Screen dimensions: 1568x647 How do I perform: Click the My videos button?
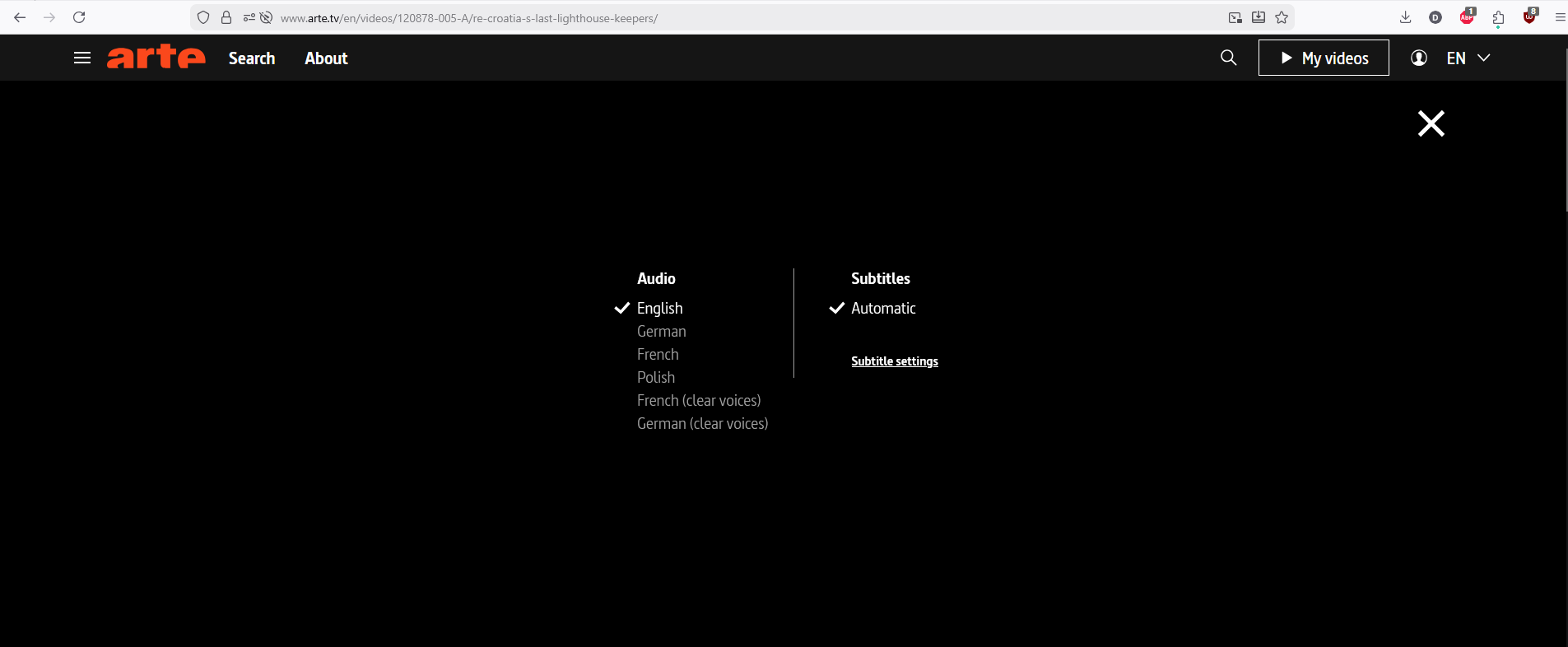pyautogui.click(x=1323, y=58)
